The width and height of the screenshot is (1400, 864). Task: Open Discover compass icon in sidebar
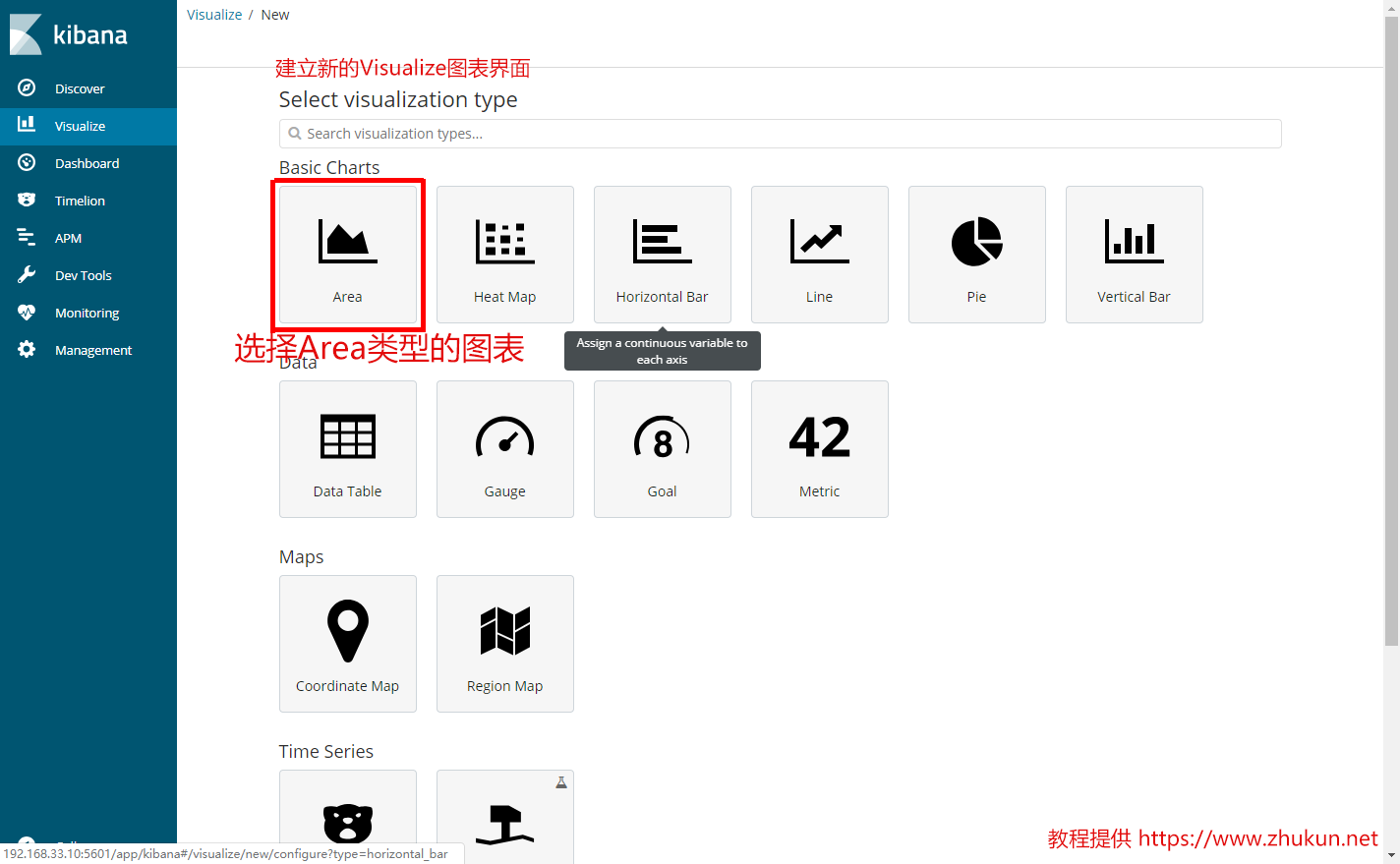pos(27,87)
